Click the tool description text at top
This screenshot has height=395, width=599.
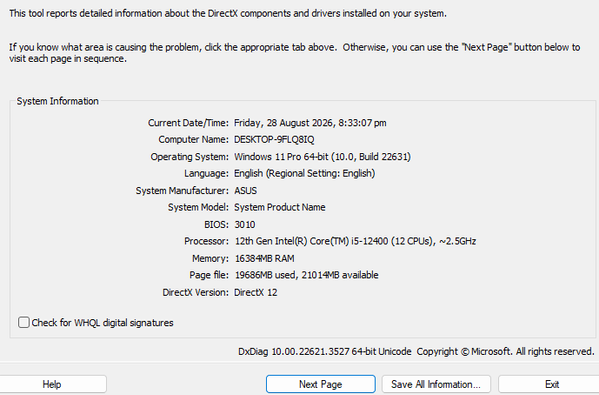point(228,13)
